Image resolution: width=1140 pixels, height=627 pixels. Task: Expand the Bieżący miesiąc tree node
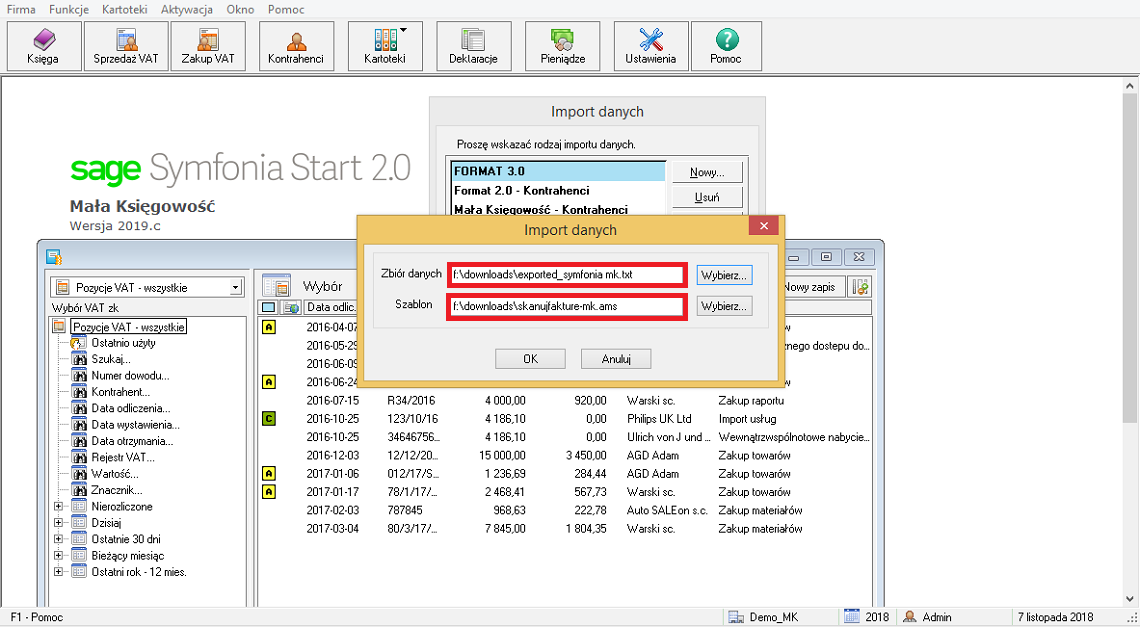pyautogui.click(x=58, y=556)
